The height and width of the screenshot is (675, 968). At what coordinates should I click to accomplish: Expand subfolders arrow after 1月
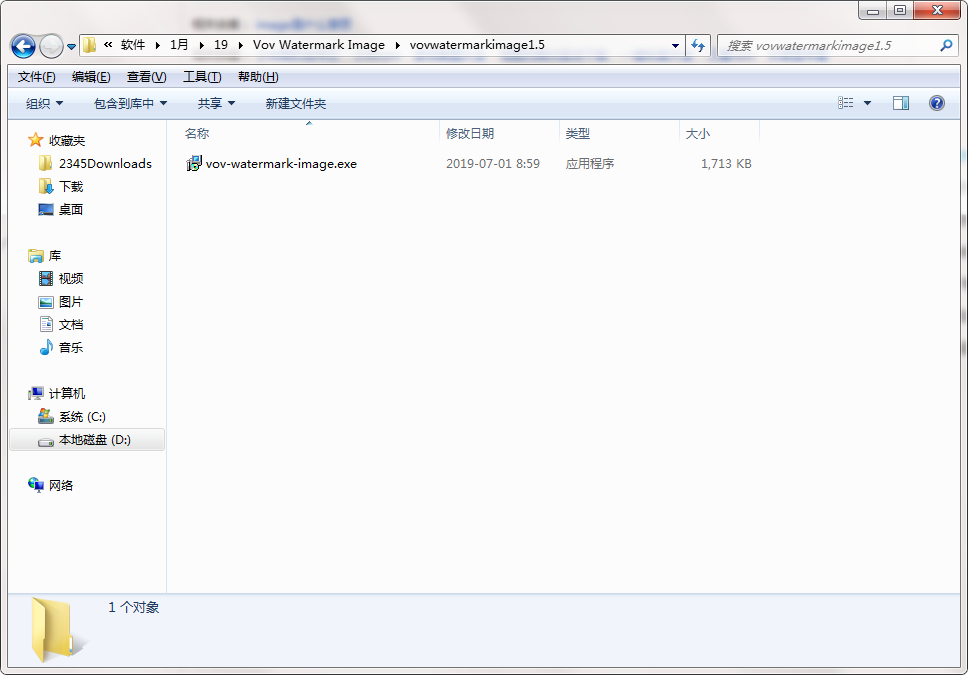pyautogui.click(x=201, y=46)
